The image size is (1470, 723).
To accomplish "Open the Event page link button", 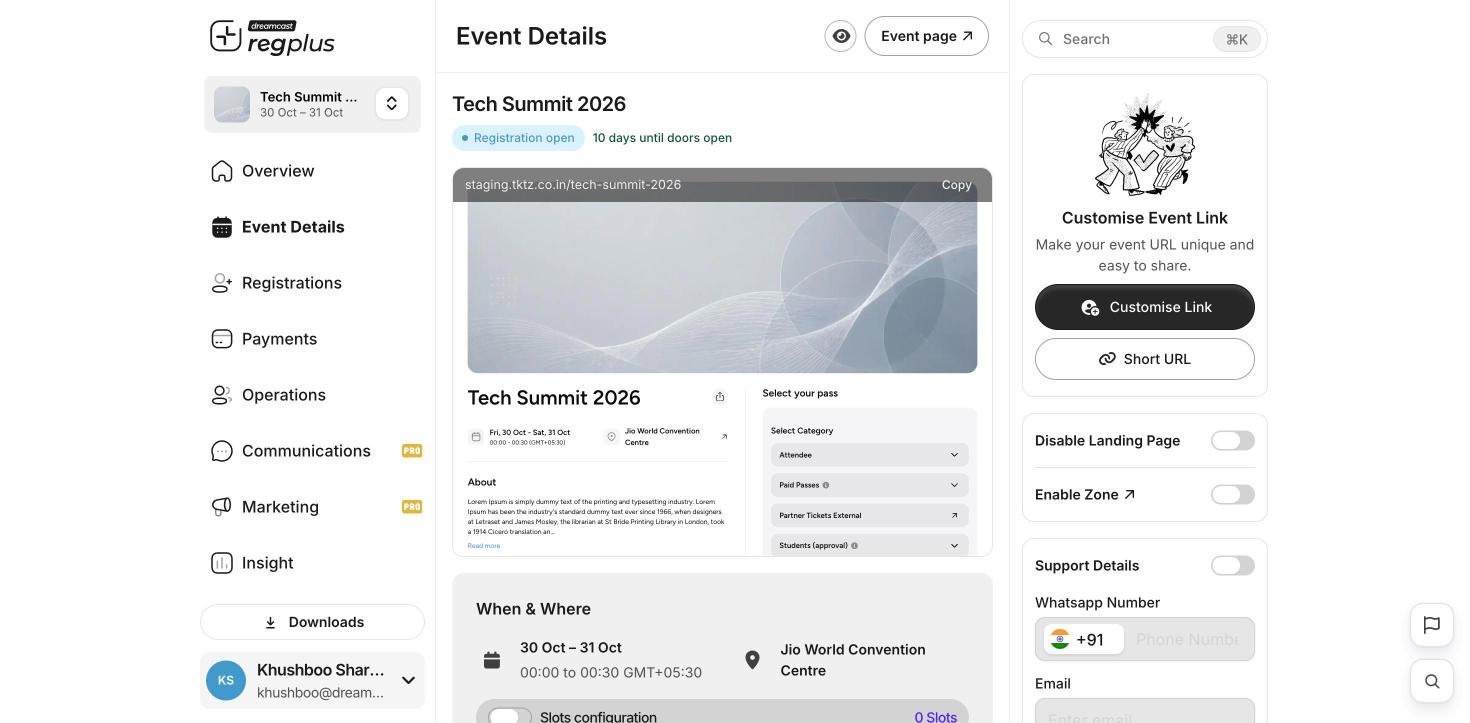I will pos(927,36).
